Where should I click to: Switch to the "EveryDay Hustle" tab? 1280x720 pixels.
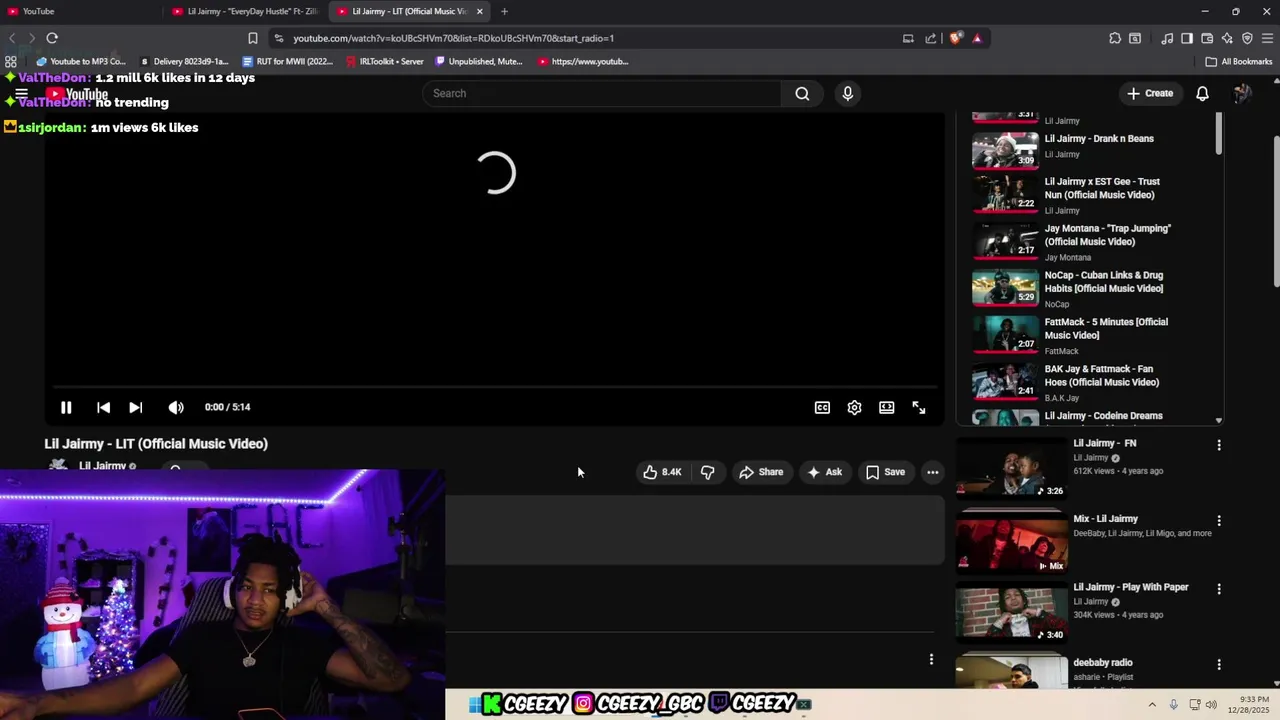point(245,11)
